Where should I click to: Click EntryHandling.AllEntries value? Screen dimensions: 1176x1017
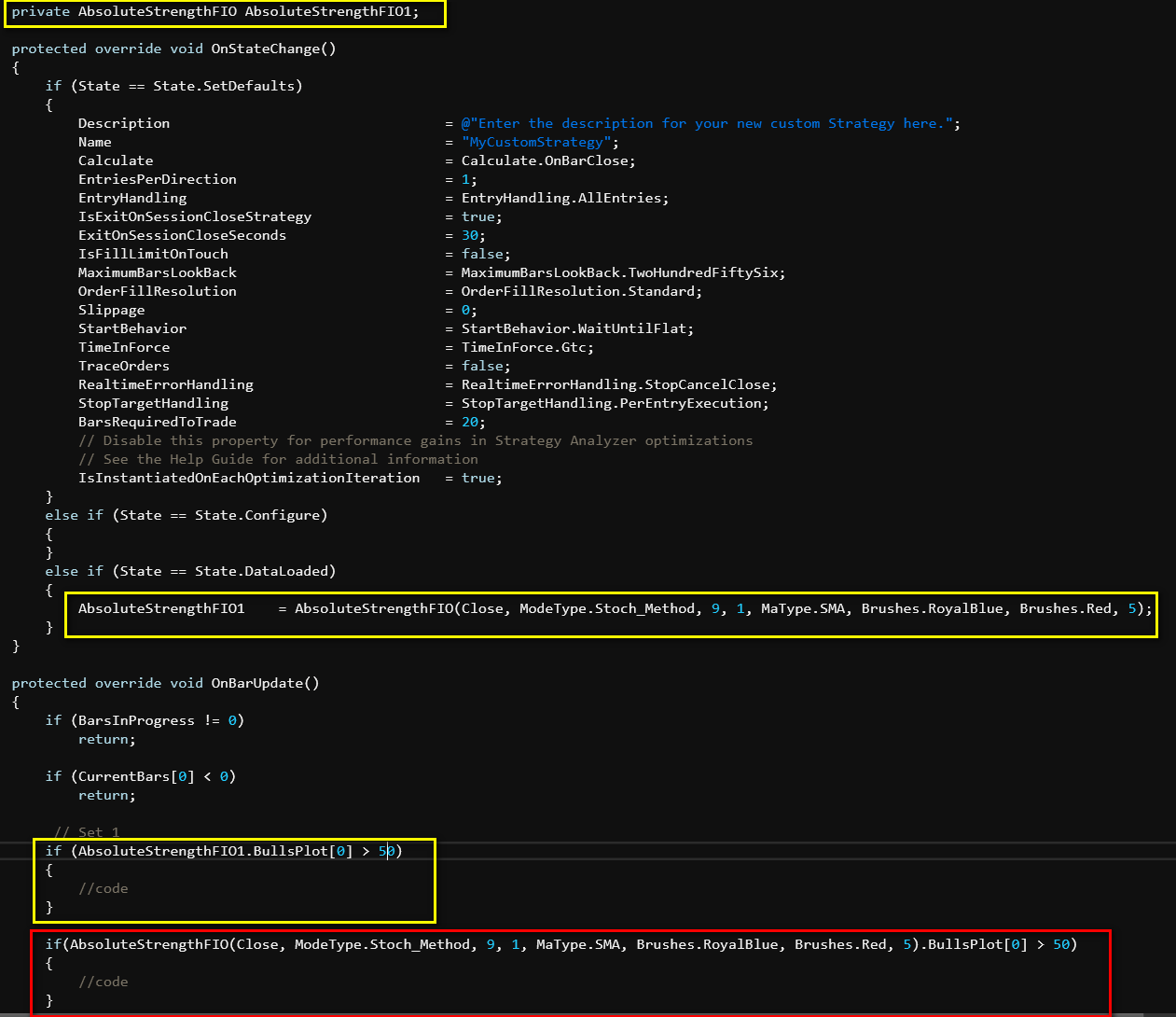(561, 198)
